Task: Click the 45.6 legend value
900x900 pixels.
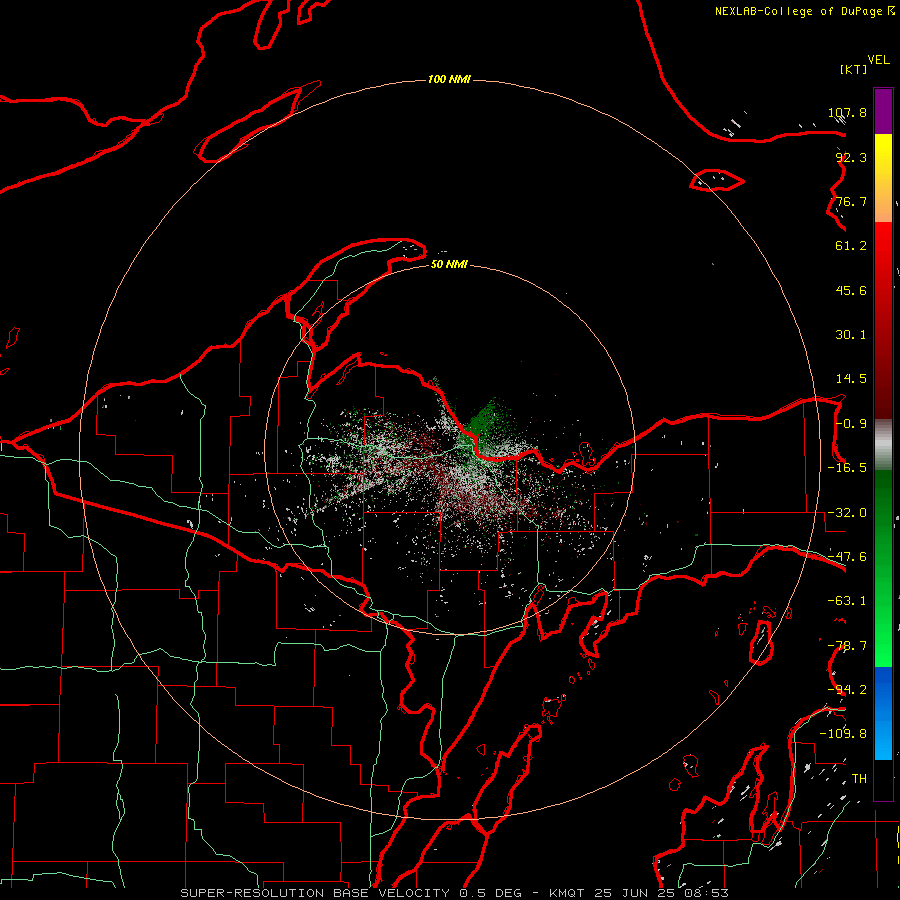Action: click(851, 290)
